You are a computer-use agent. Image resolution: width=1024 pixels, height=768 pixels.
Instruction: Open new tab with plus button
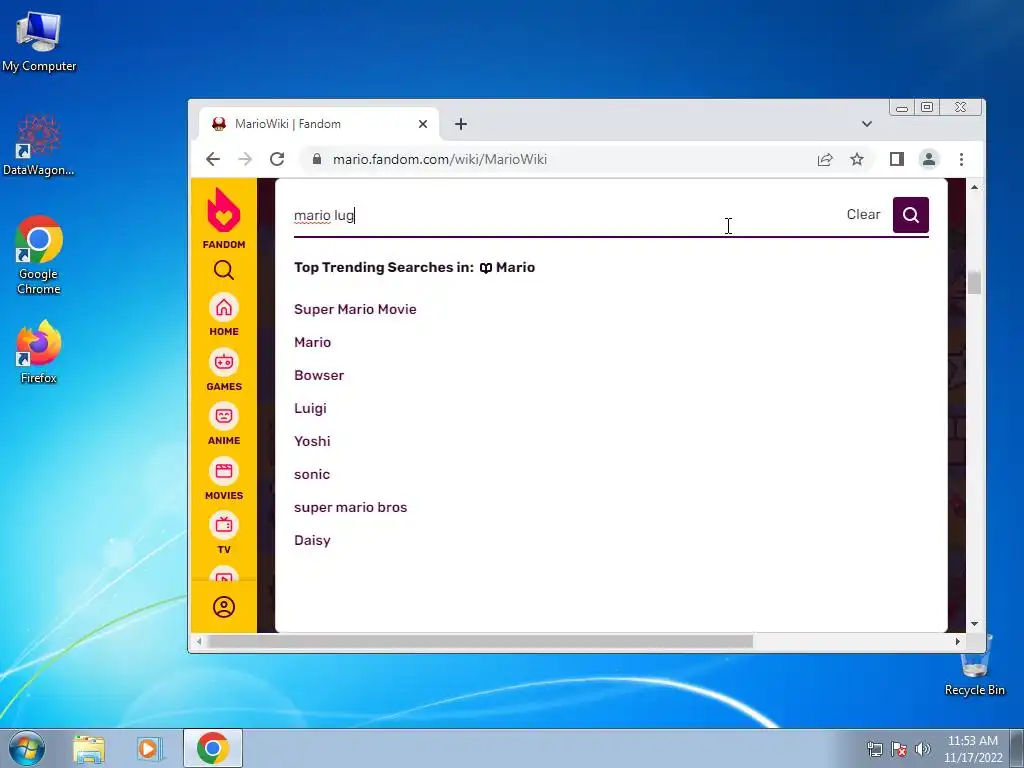[x=460, y=124]
